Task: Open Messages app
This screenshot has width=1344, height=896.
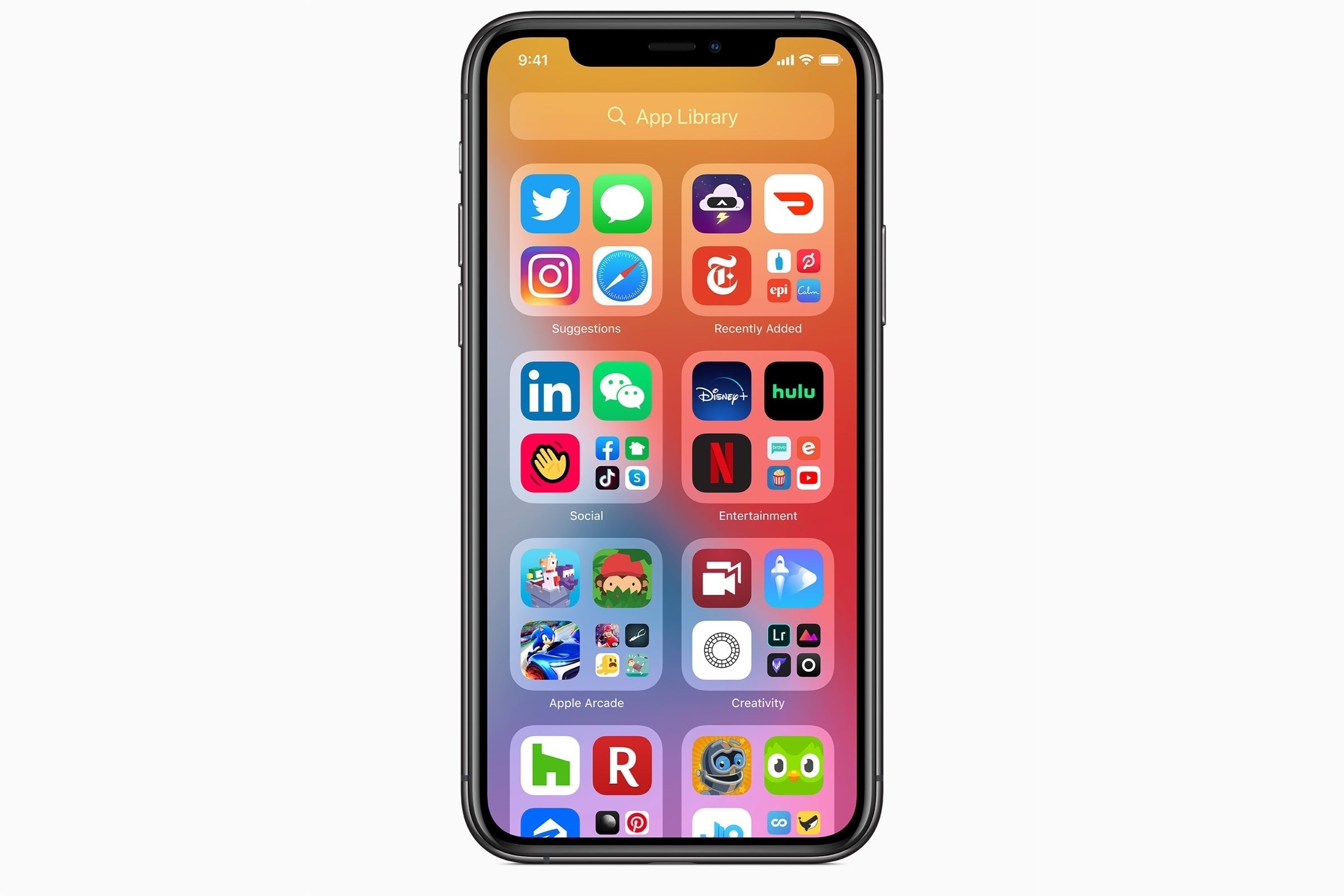Action: [x=622, y=204]
